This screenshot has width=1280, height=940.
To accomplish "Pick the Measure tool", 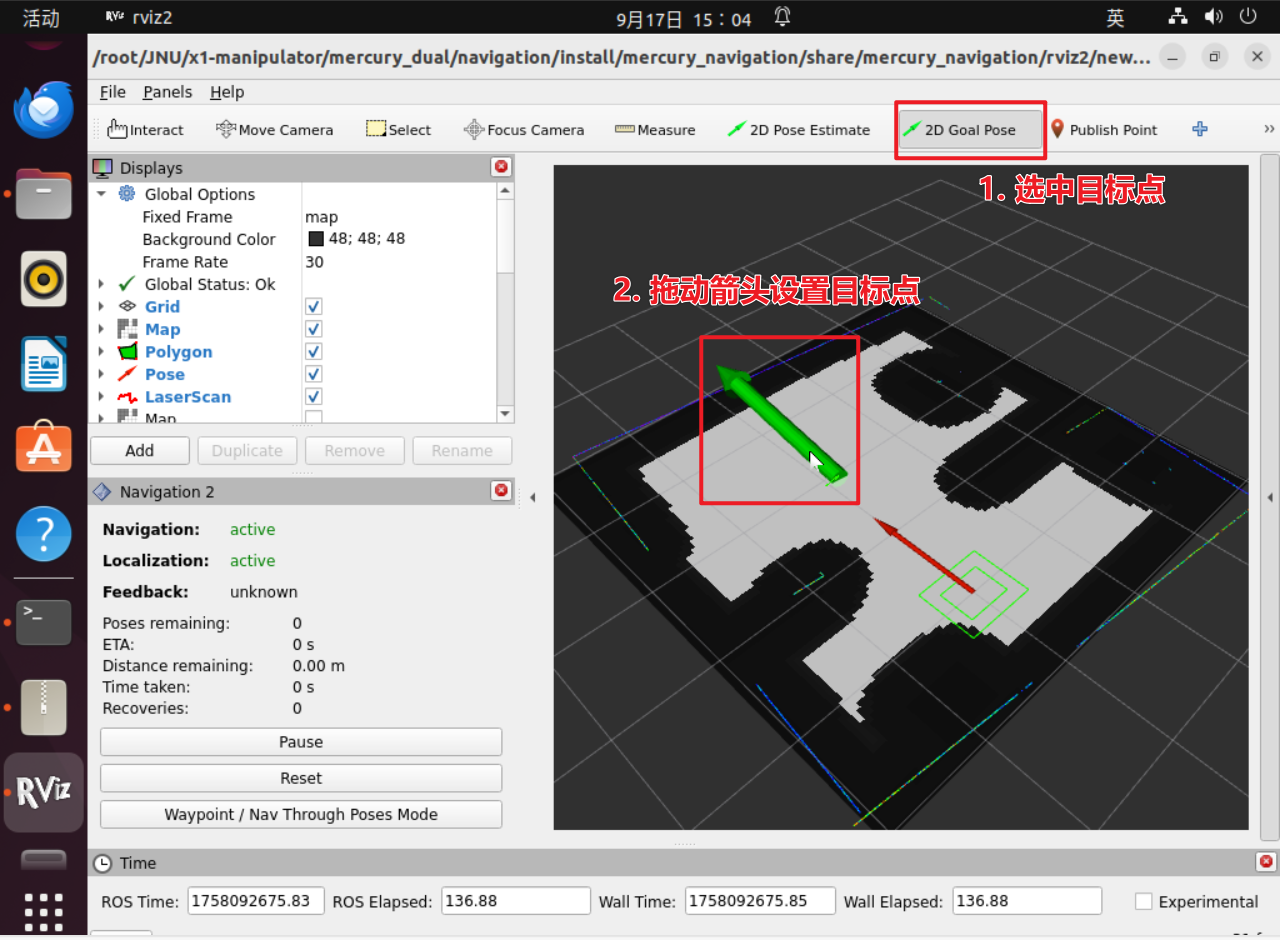I will [x=655, y=129].
